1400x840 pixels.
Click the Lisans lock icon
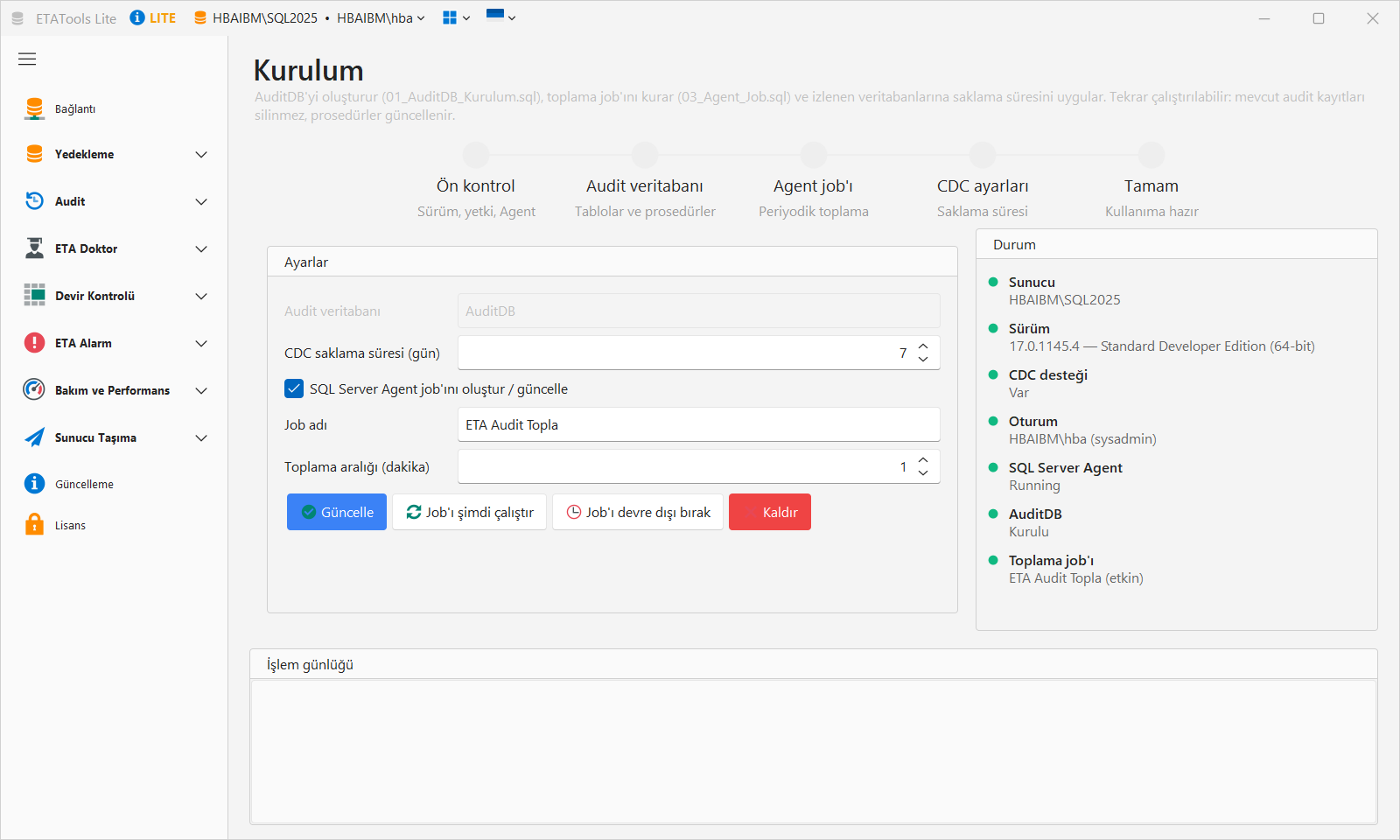coord(34,525)
